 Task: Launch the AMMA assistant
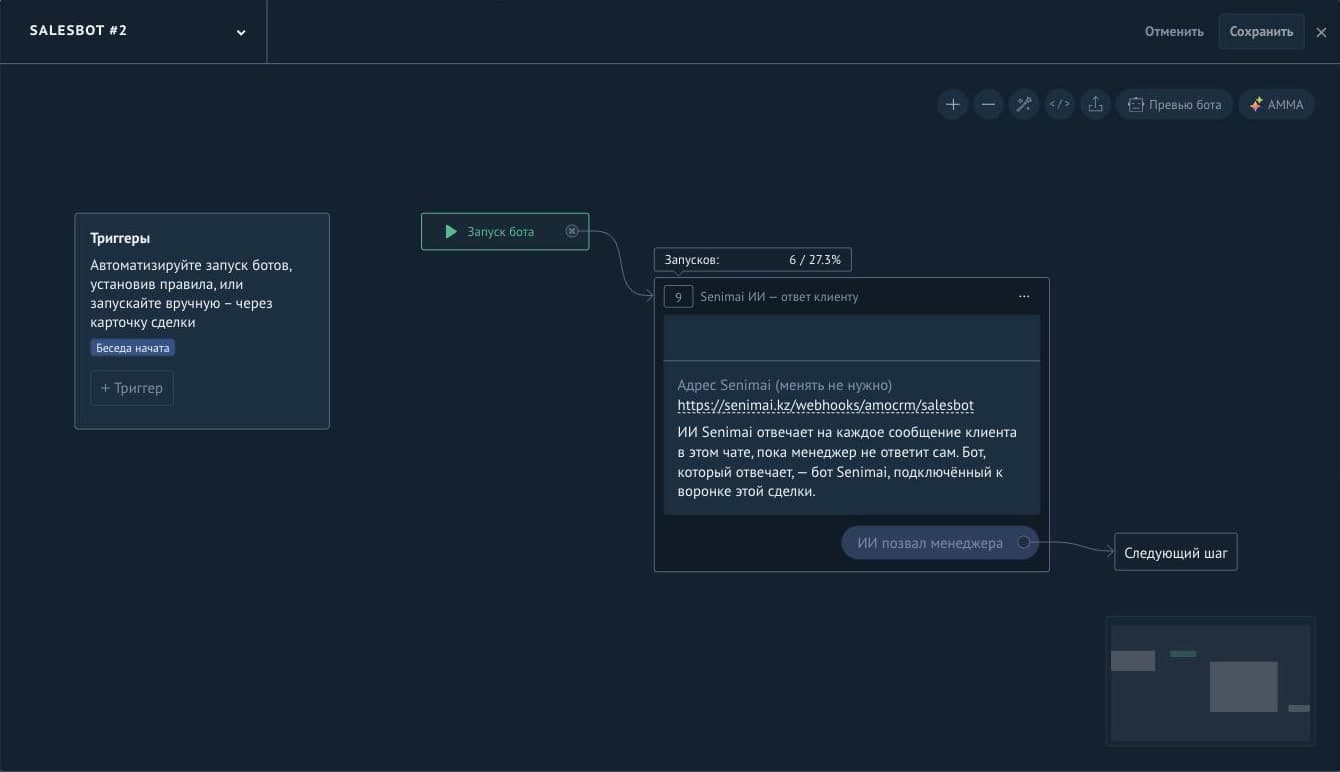(1277, 104)
